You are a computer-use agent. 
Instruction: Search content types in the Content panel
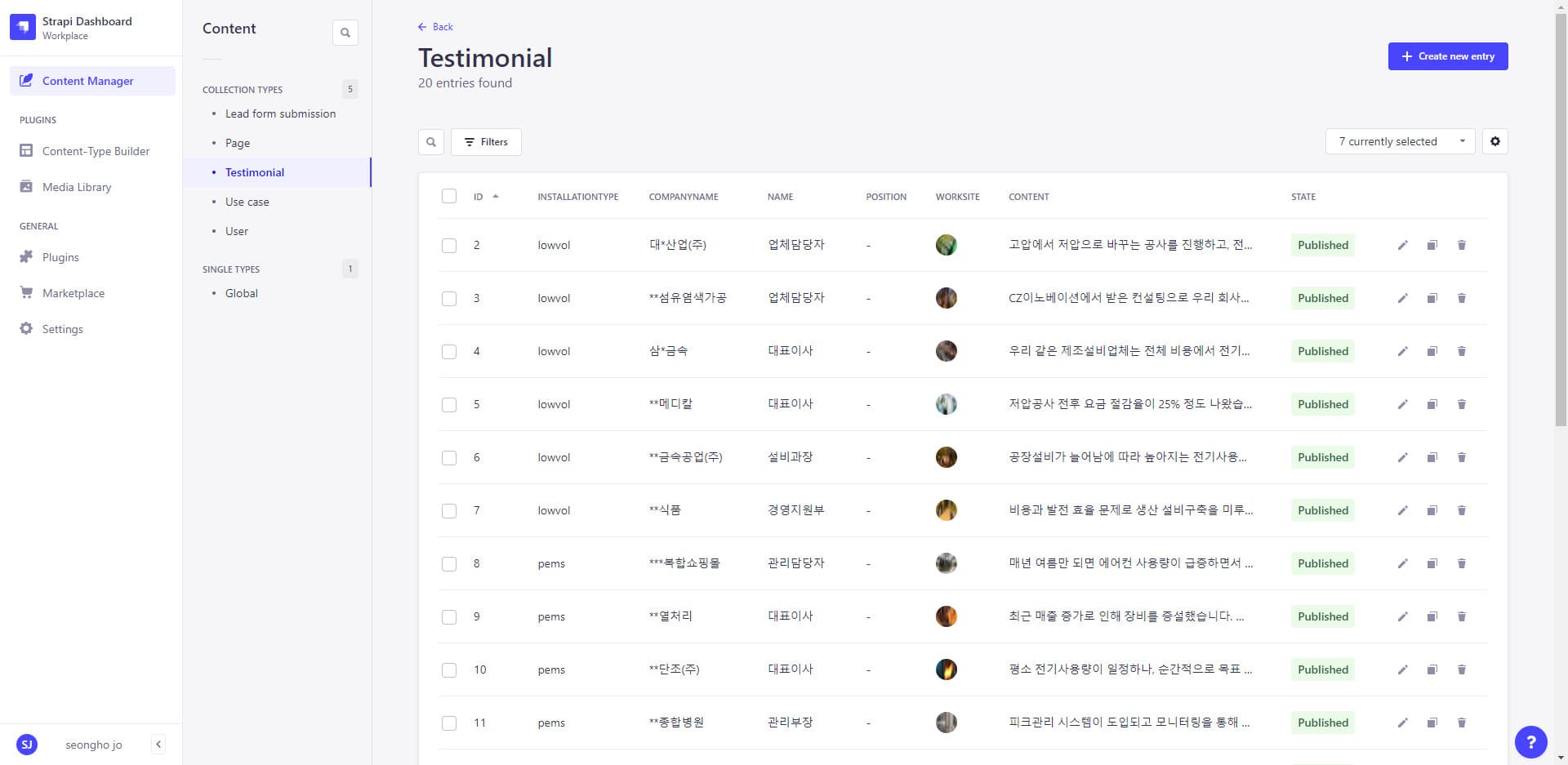coord(345,33)
